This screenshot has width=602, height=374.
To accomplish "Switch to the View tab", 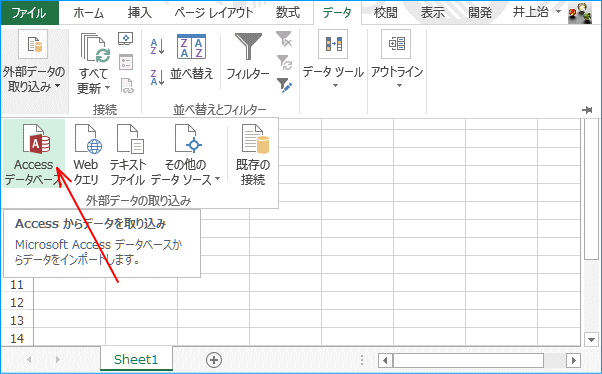I will point(433,13).
